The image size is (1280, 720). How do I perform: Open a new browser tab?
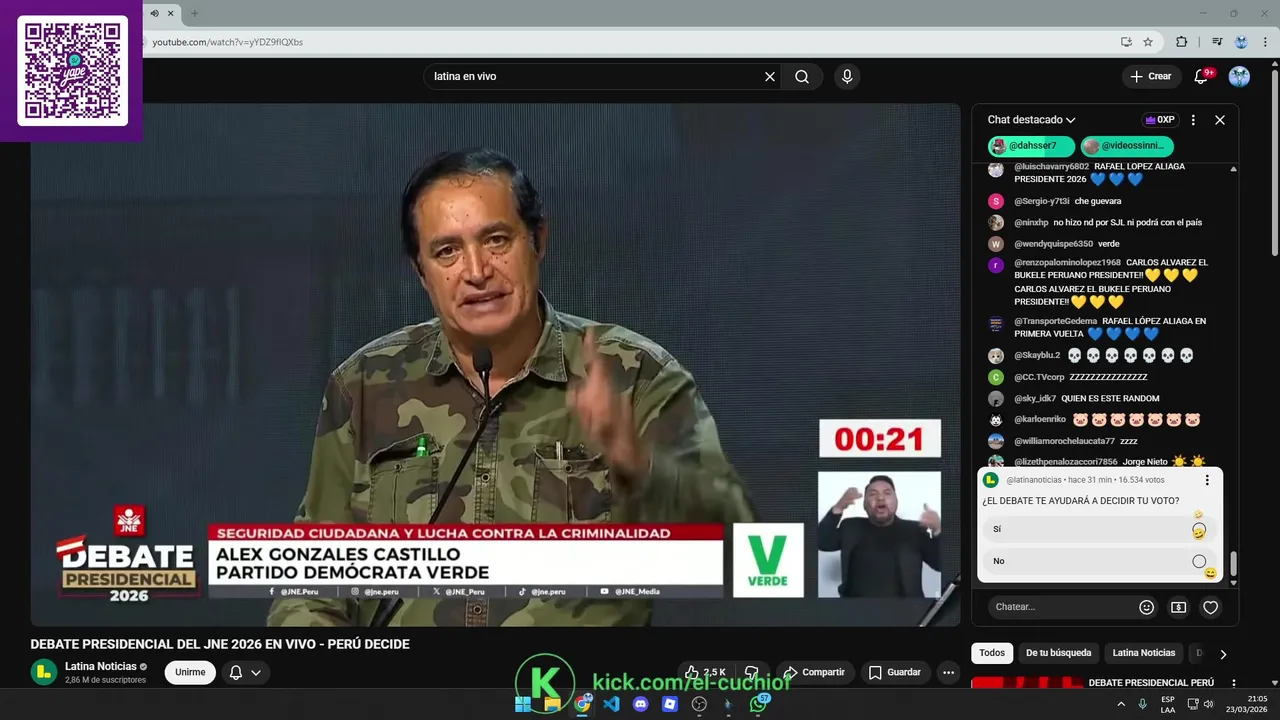(x=194, y=13)
